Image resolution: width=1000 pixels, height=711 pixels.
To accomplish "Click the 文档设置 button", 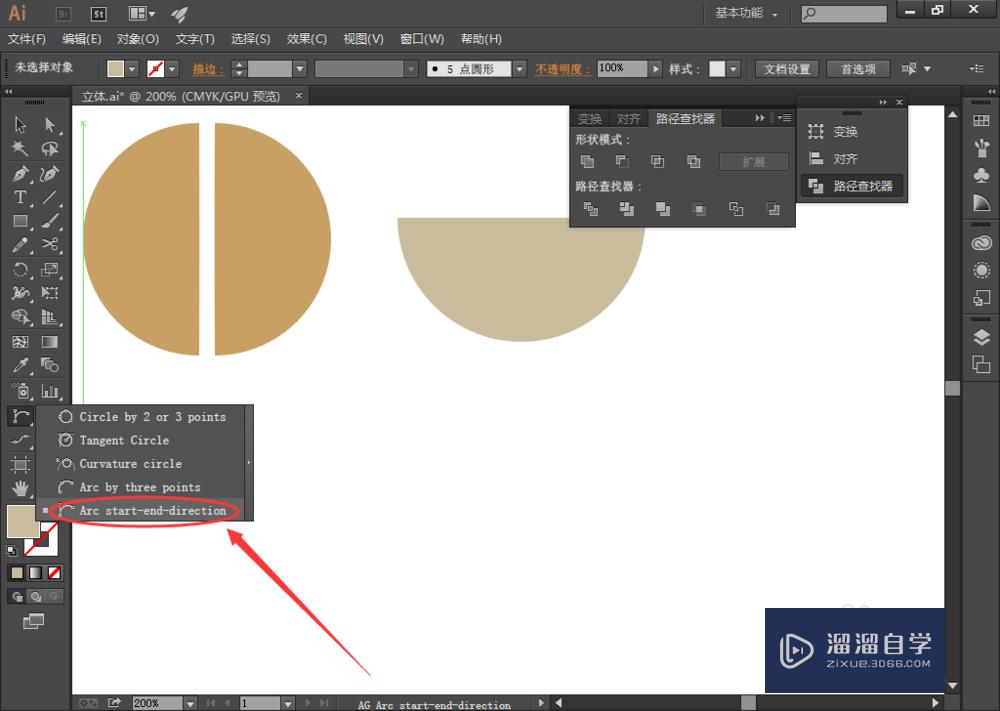I will coord(787,69).
